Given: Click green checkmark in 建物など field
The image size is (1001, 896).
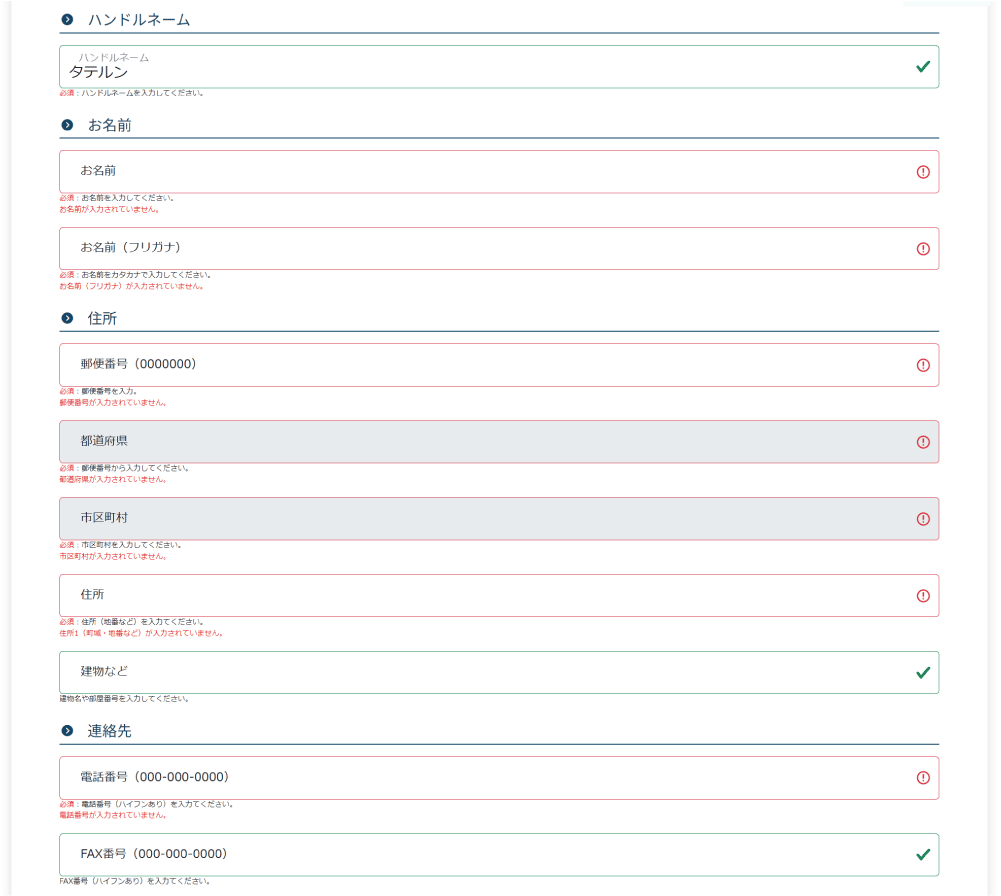Looking at the screenshot, I should (923, 673).
